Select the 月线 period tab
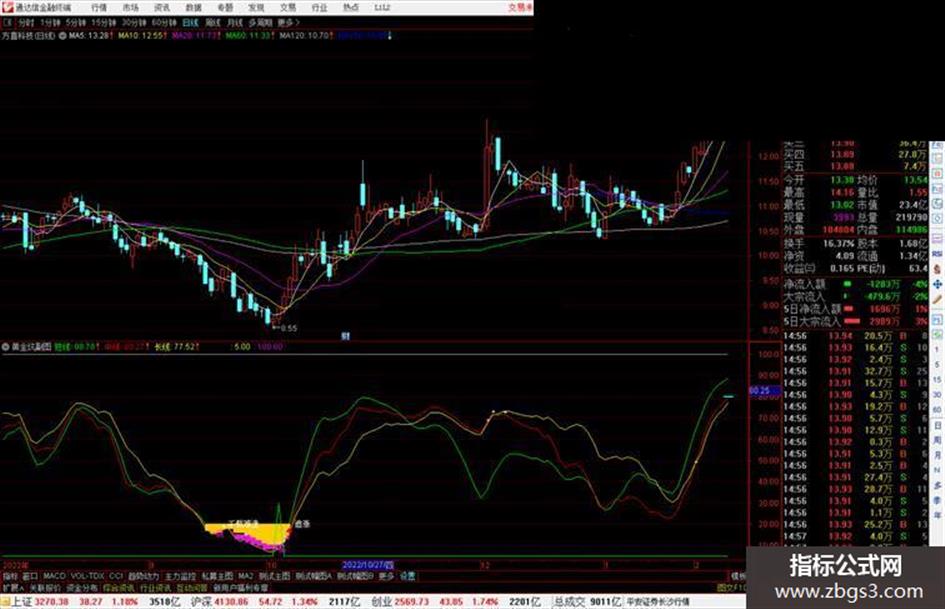Image resolution: width=945 pixels, height=609 pixels. (x=234, y=23)
